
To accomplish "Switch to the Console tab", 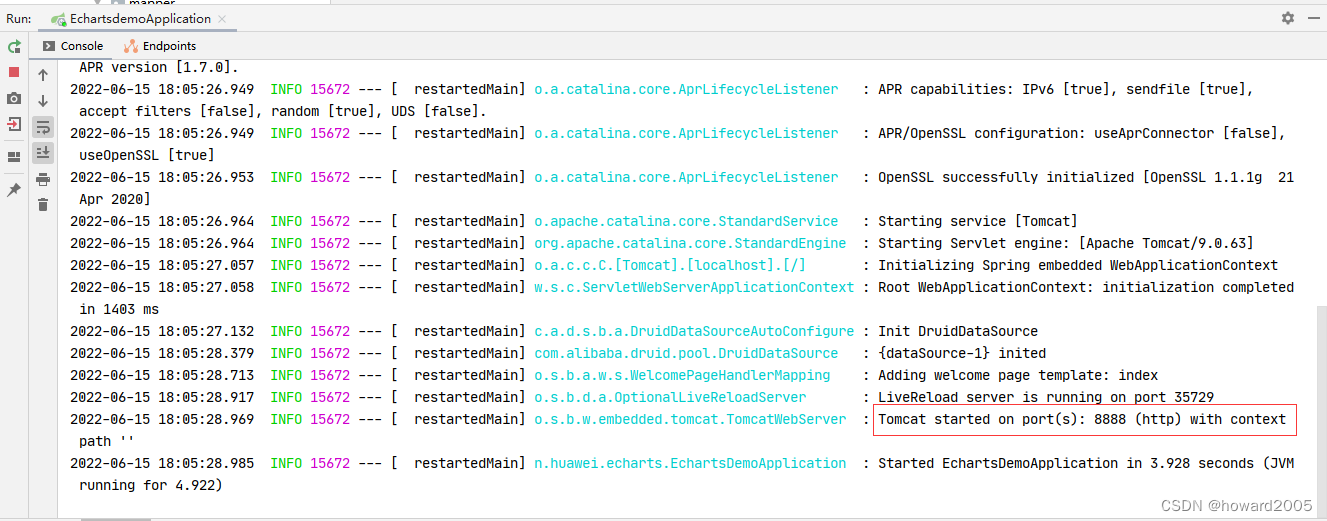I will point(73,46).
